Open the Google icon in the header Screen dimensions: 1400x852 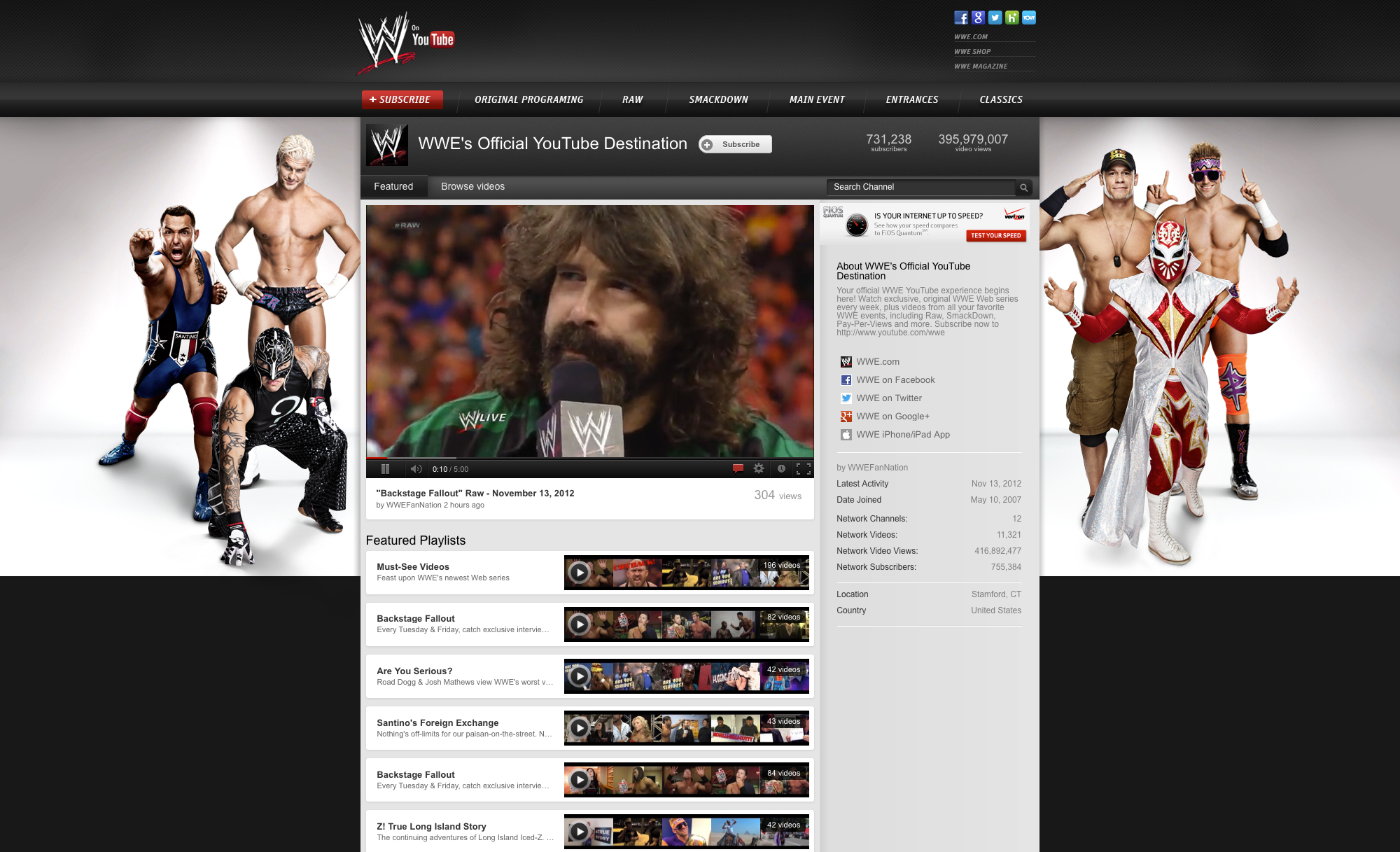coord(978,18)
